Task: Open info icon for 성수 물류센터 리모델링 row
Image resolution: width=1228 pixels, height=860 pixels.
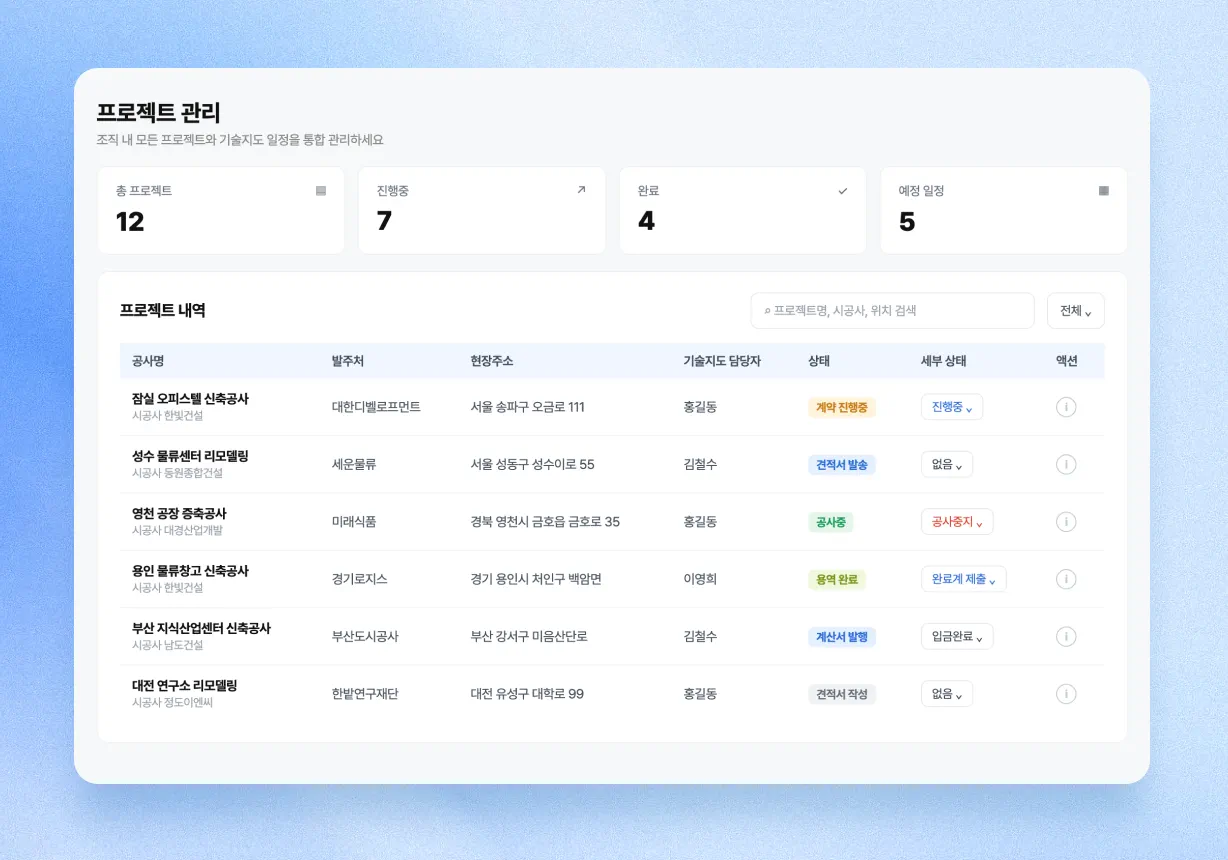Action: coord(1066,464)
